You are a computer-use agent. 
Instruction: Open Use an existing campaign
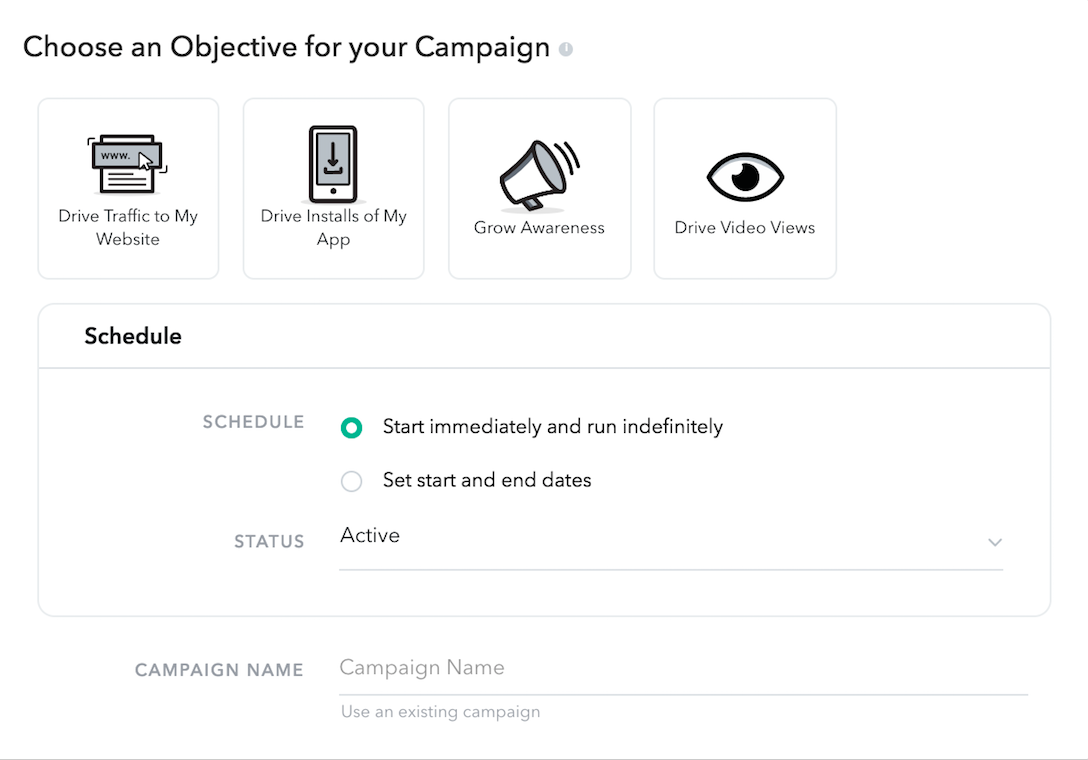[440, 711]
